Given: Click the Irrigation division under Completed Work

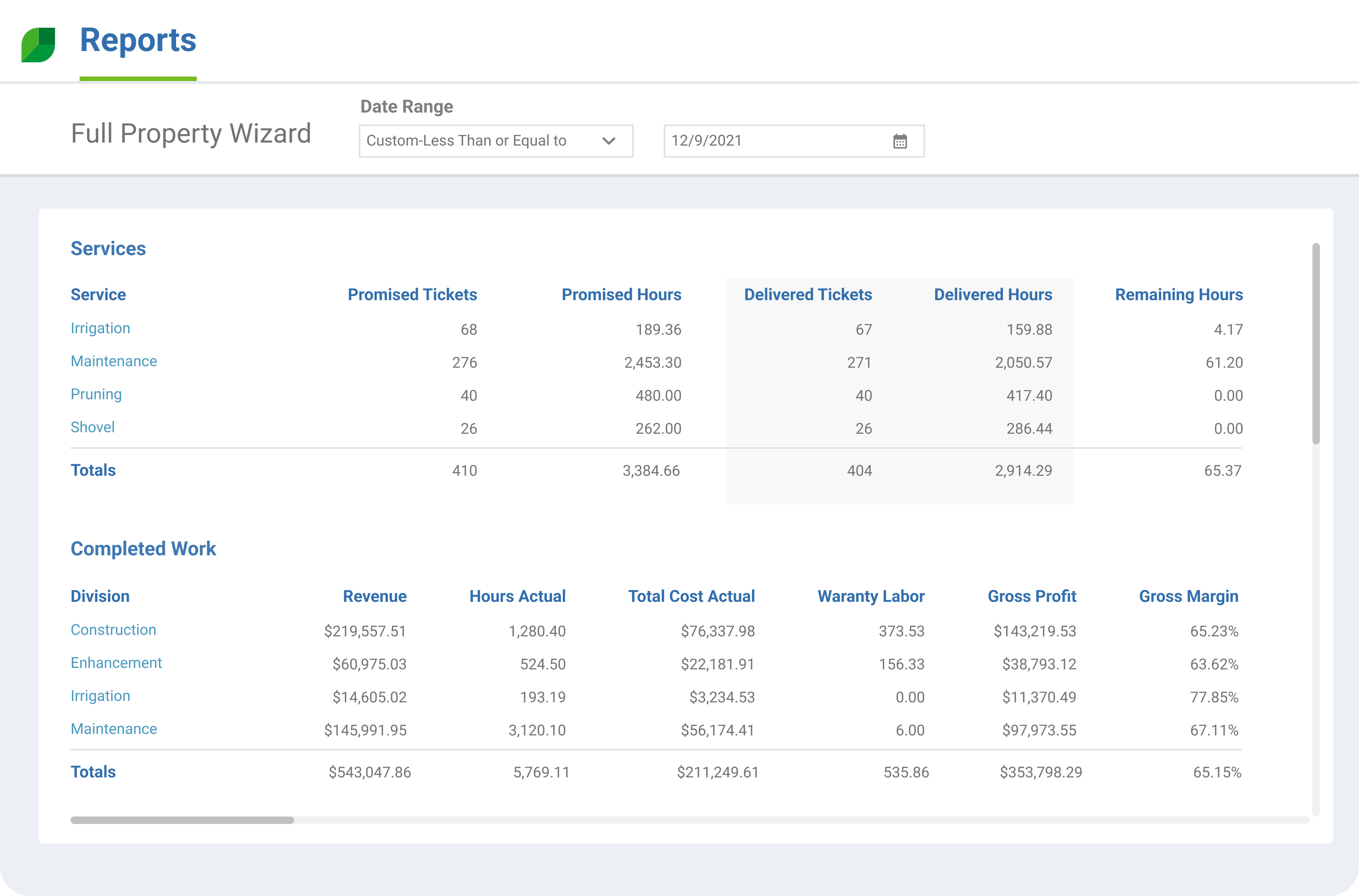Looking at the screenshot, I should pos(100,696).
